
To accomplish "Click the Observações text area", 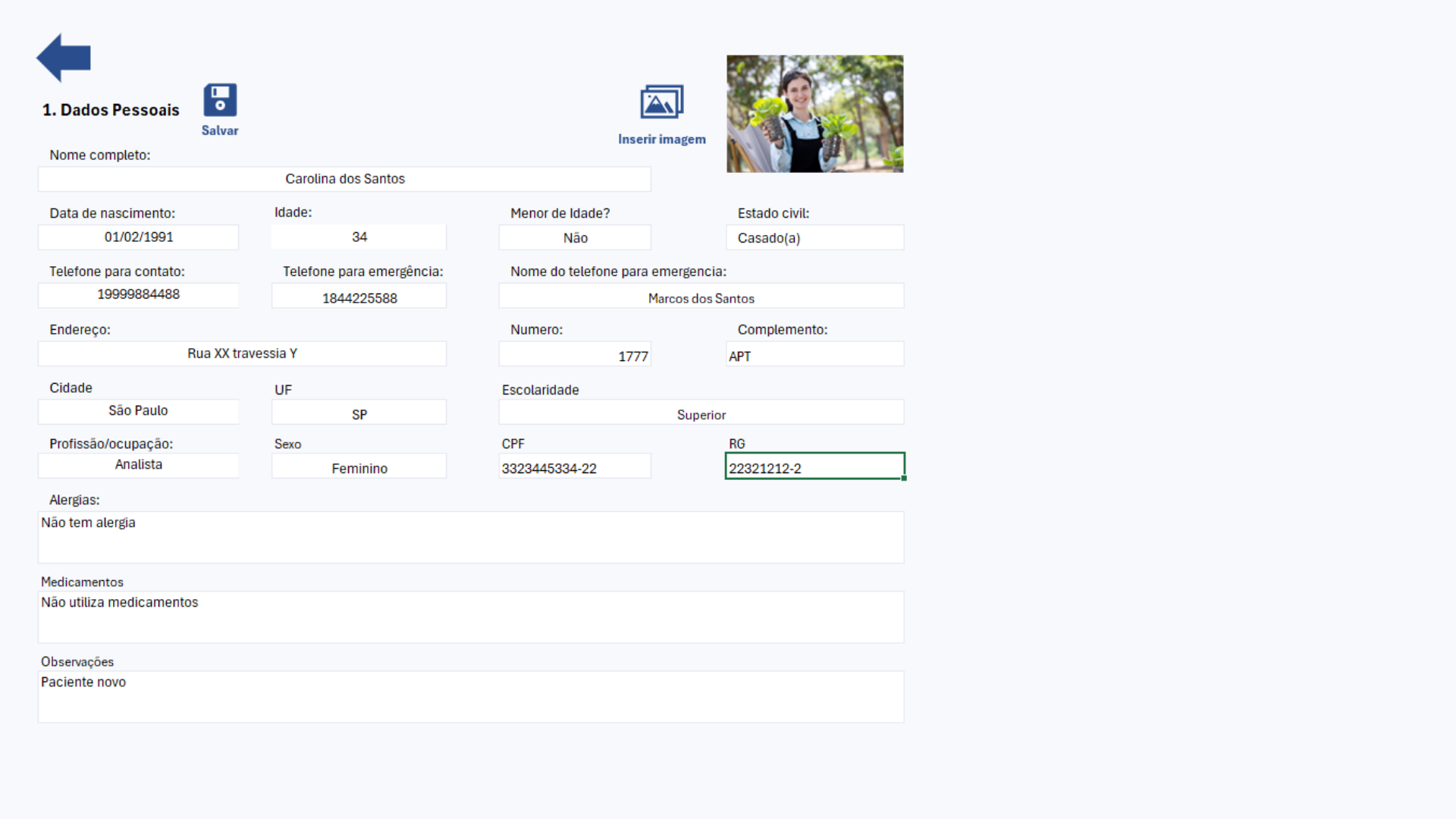I will point(470,697).
